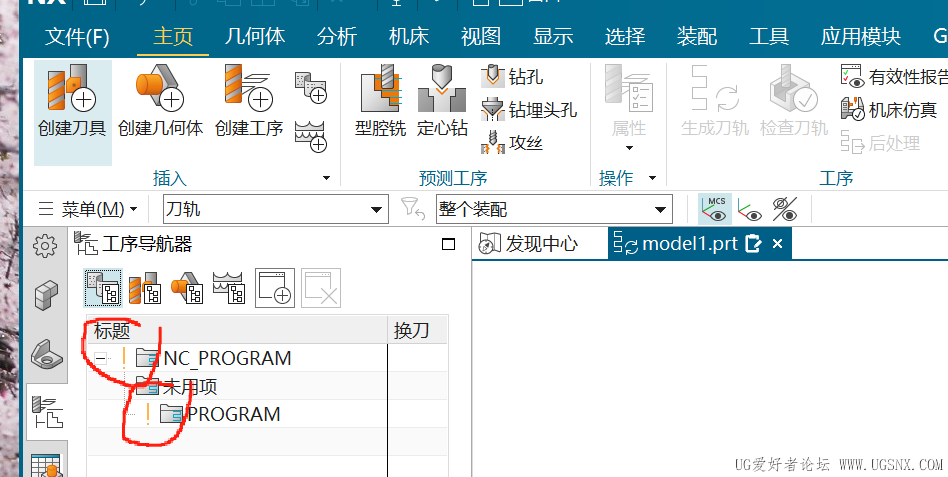
Task: Switch to the 应用模块 ribbon tab
Action: point(860,36)
